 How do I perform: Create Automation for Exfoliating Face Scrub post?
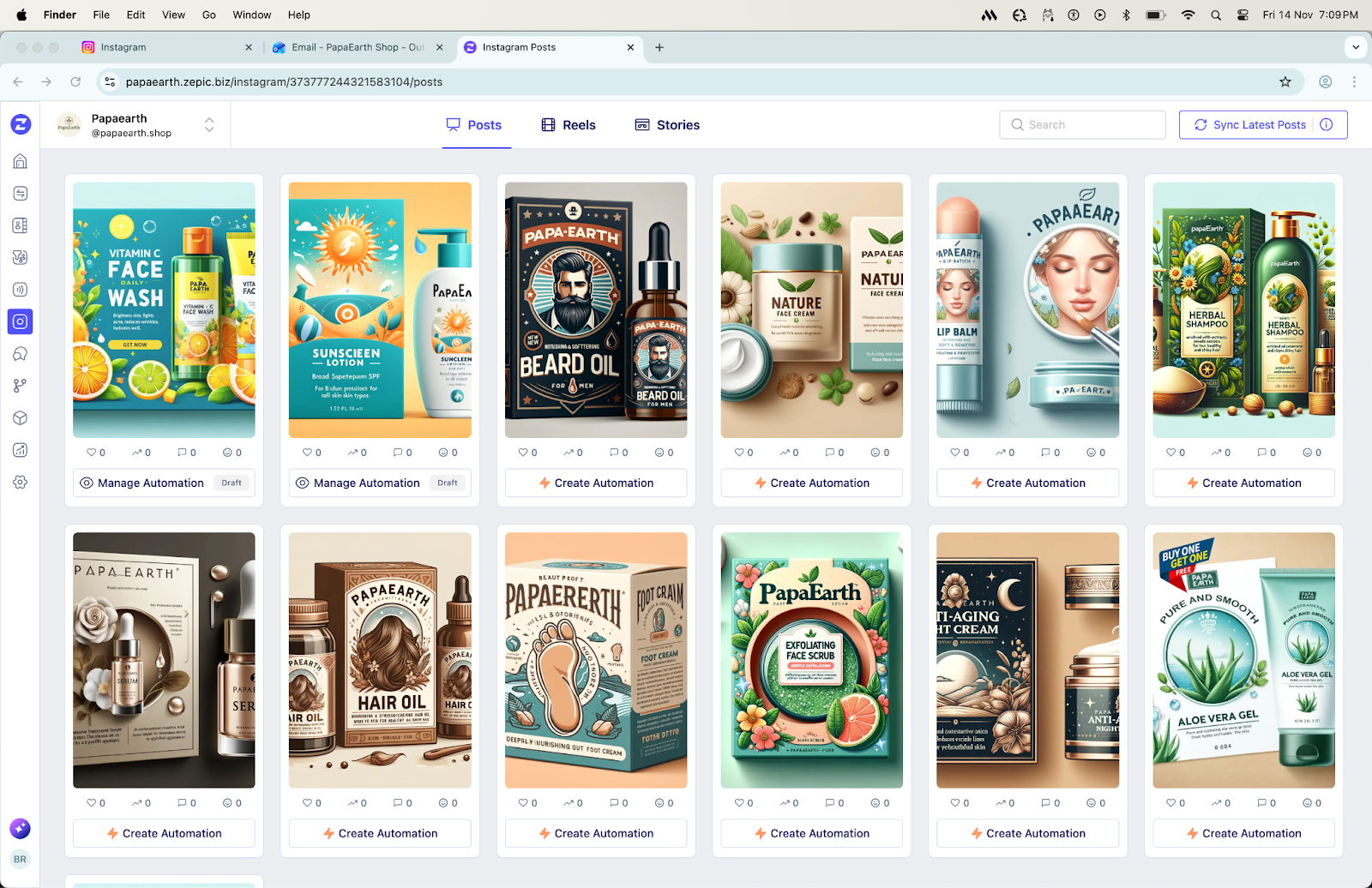(812, 833)
